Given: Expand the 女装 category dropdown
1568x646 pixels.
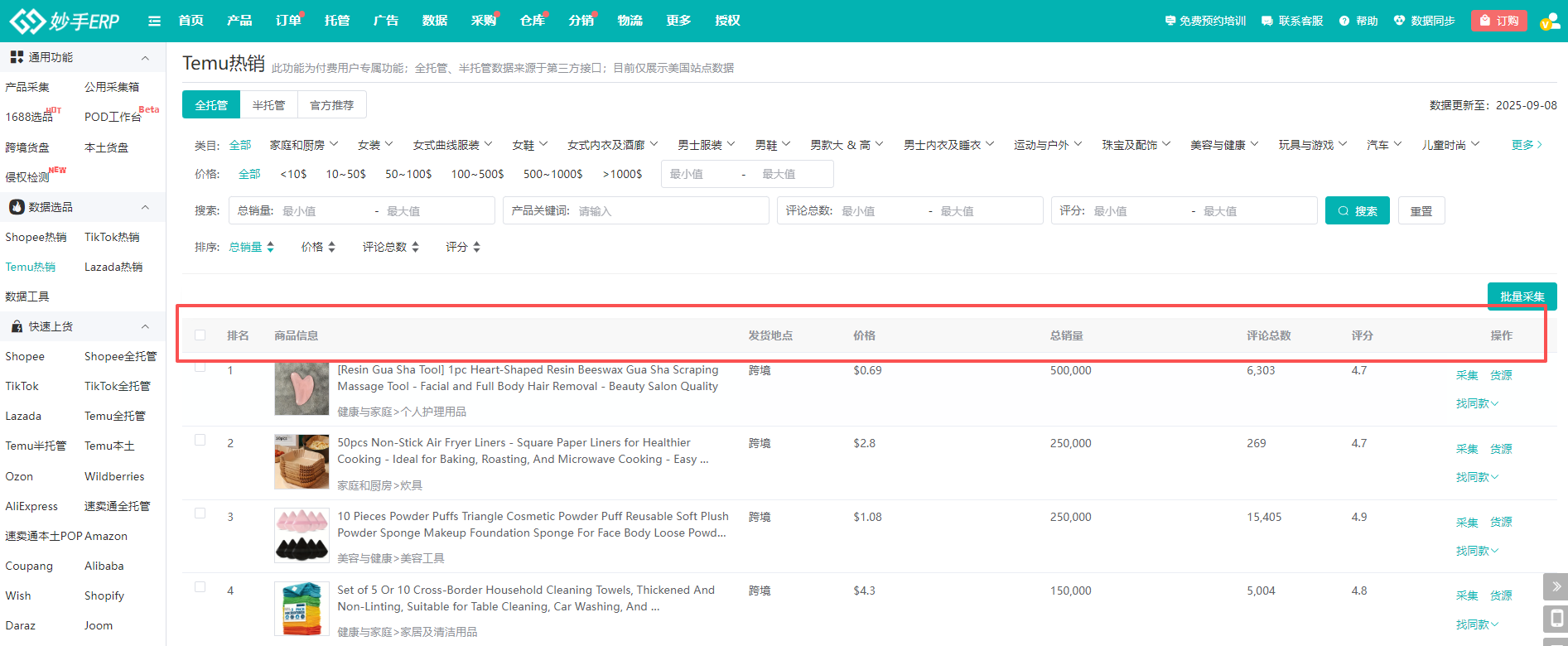Looking at the screenshot, I should (x=375, y=145).
